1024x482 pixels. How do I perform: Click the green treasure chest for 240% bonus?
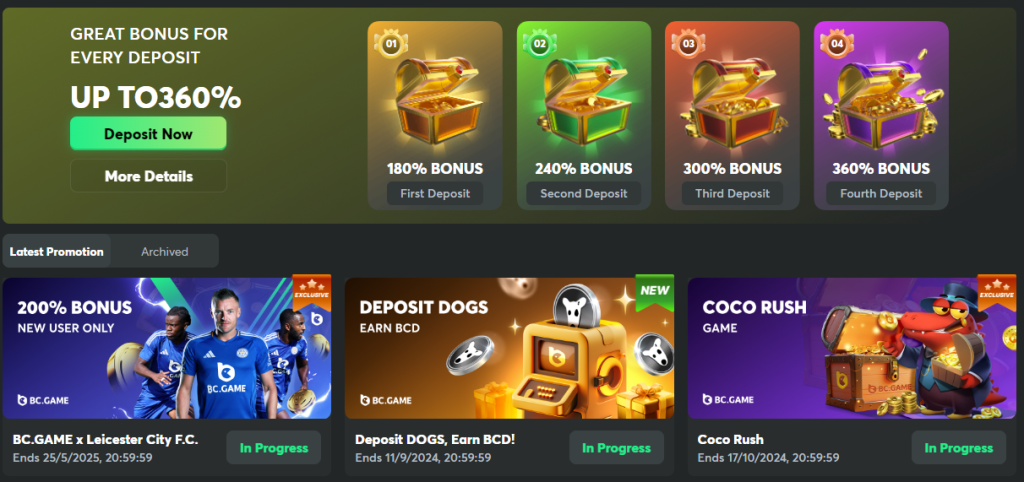[584, 100]
